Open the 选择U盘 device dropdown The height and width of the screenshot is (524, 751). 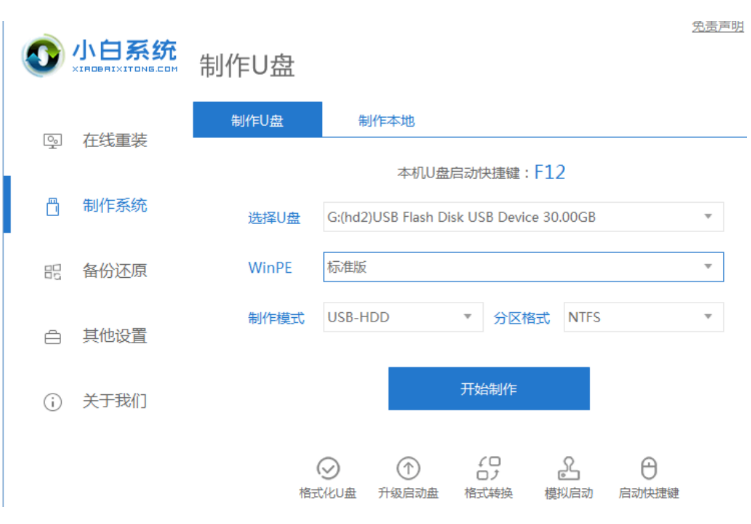[x=523, y=217]
